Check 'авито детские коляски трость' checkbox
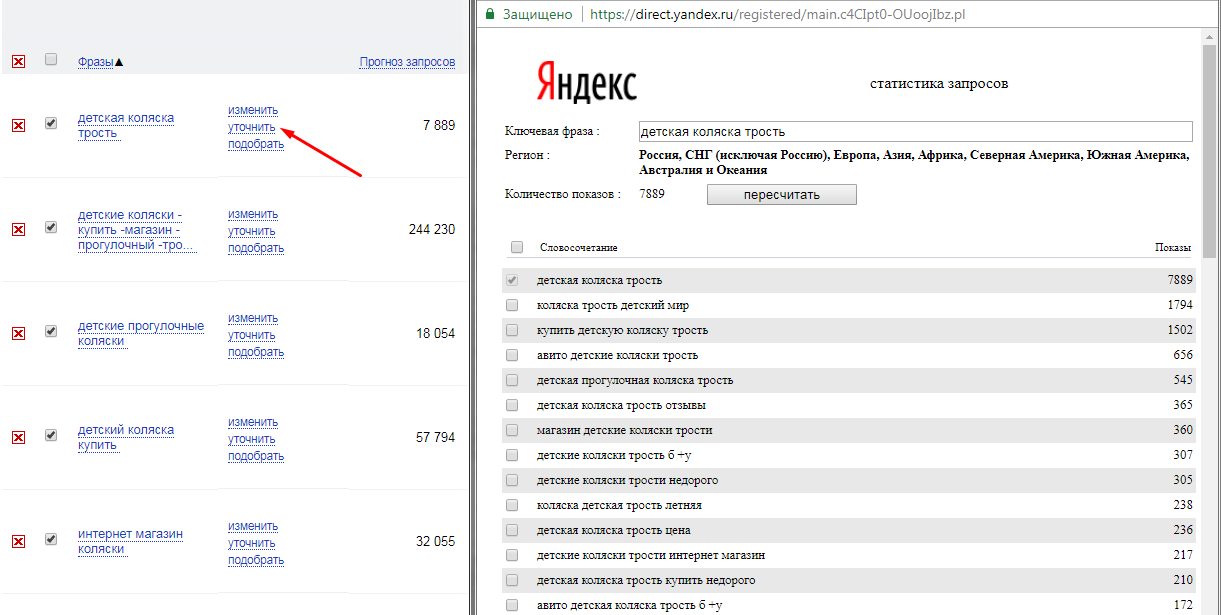The height and width of the screenshot is (615, 1221). click(x=512, y=355)
